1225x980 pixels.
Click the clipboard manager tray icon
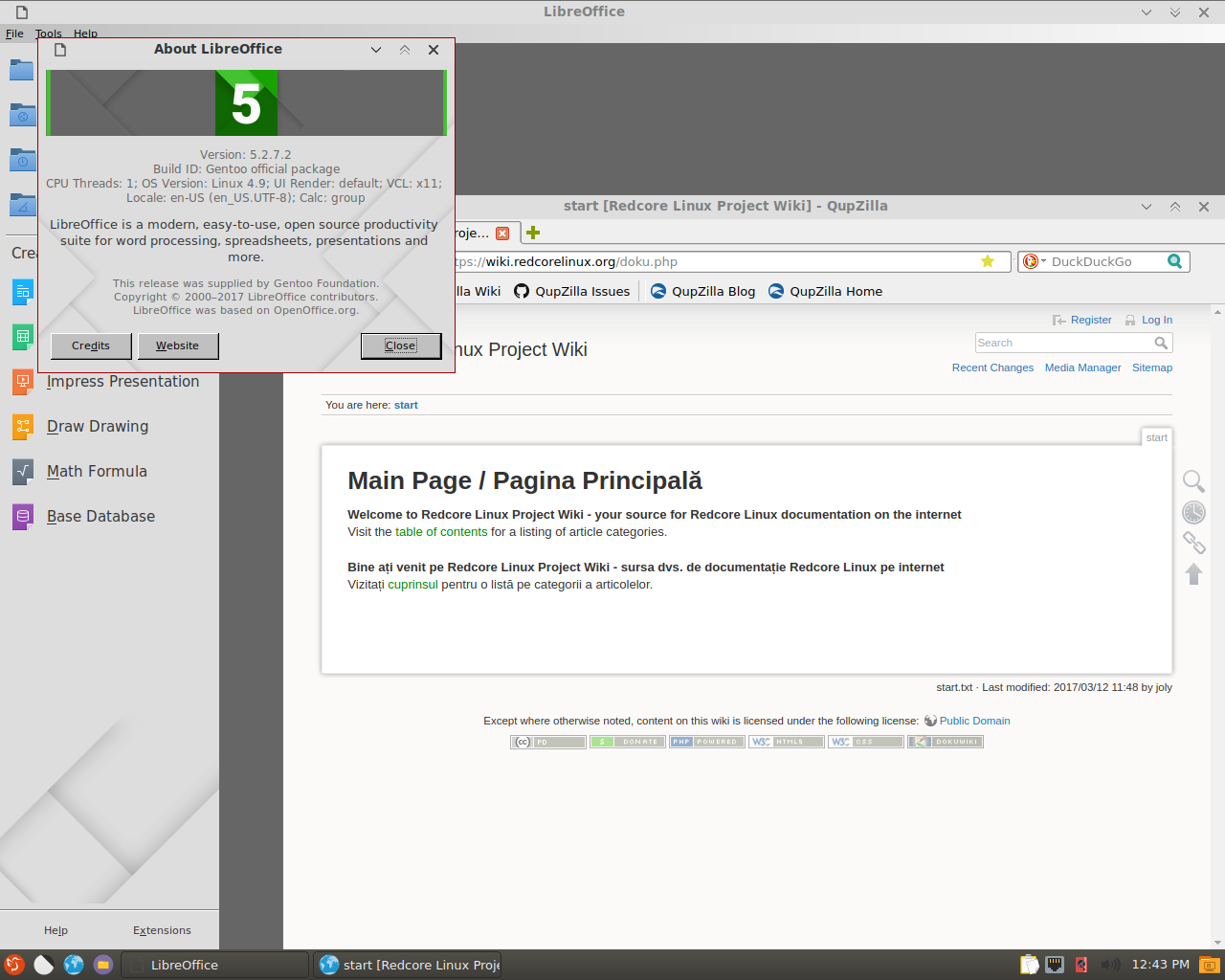tap(1029, 965)
